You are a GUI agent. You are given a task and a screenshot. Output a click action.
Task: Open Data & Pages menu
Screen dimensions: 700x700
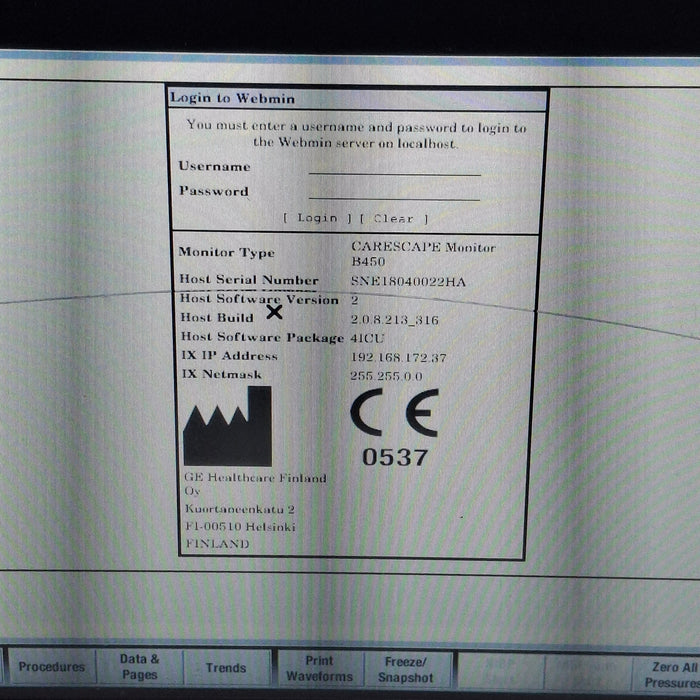(x=140, y=667)
